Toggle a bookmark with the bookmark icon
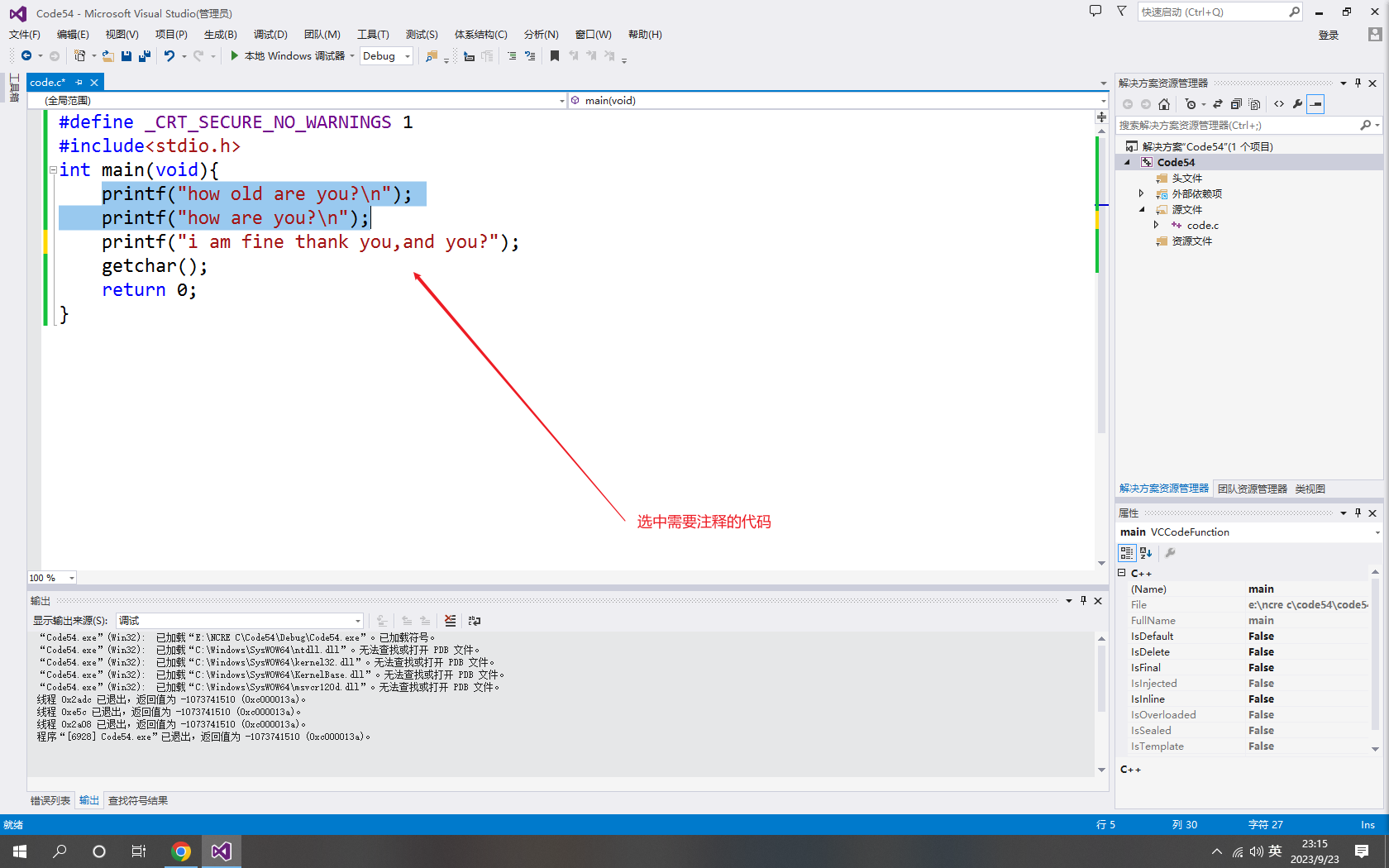 click(x=555, y=56)
